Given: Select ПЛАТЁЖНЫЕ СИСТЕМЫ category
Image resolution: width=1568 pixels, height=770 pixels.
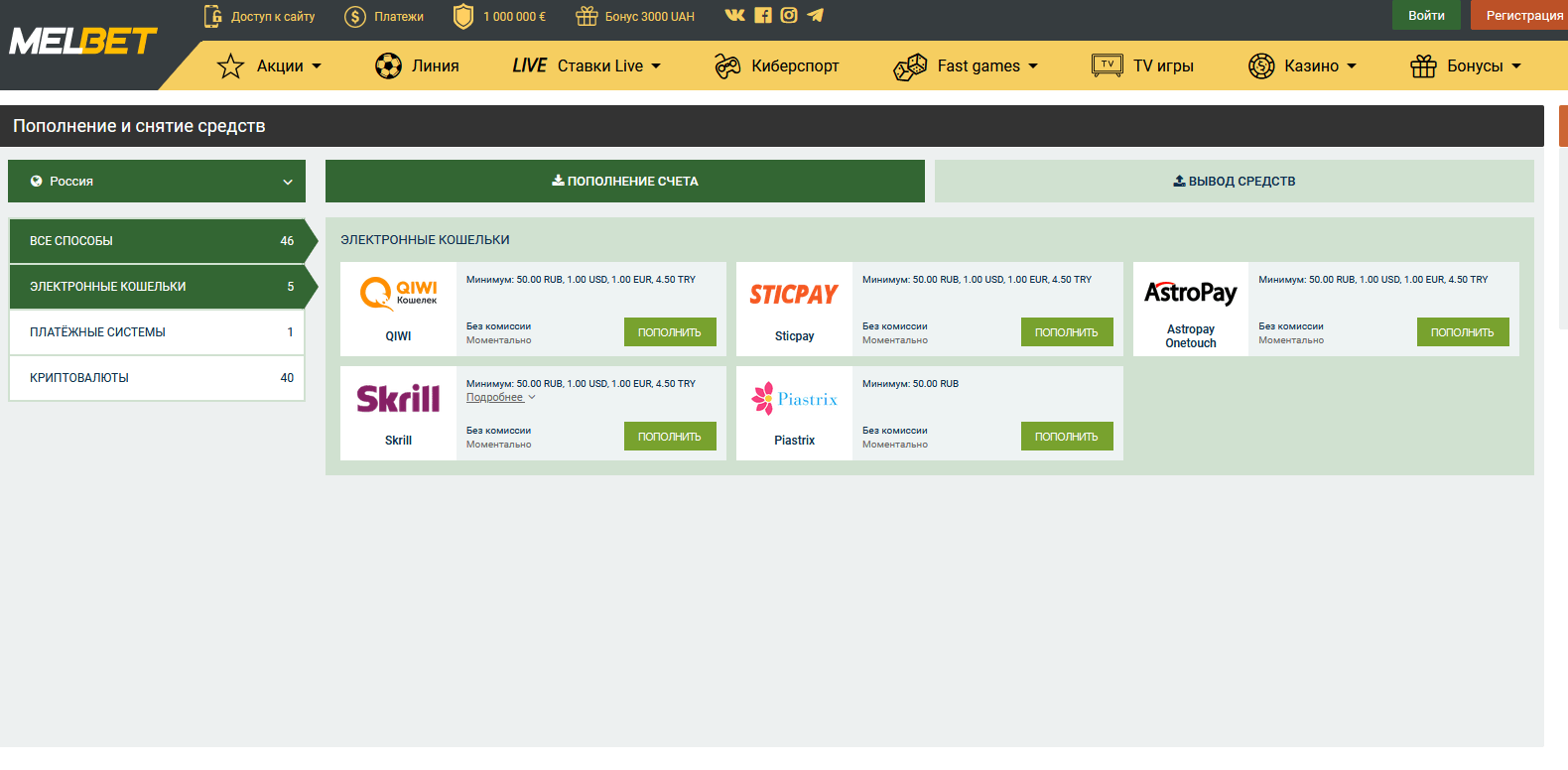Looking at the screenshot, I should (x=157, y=332).
